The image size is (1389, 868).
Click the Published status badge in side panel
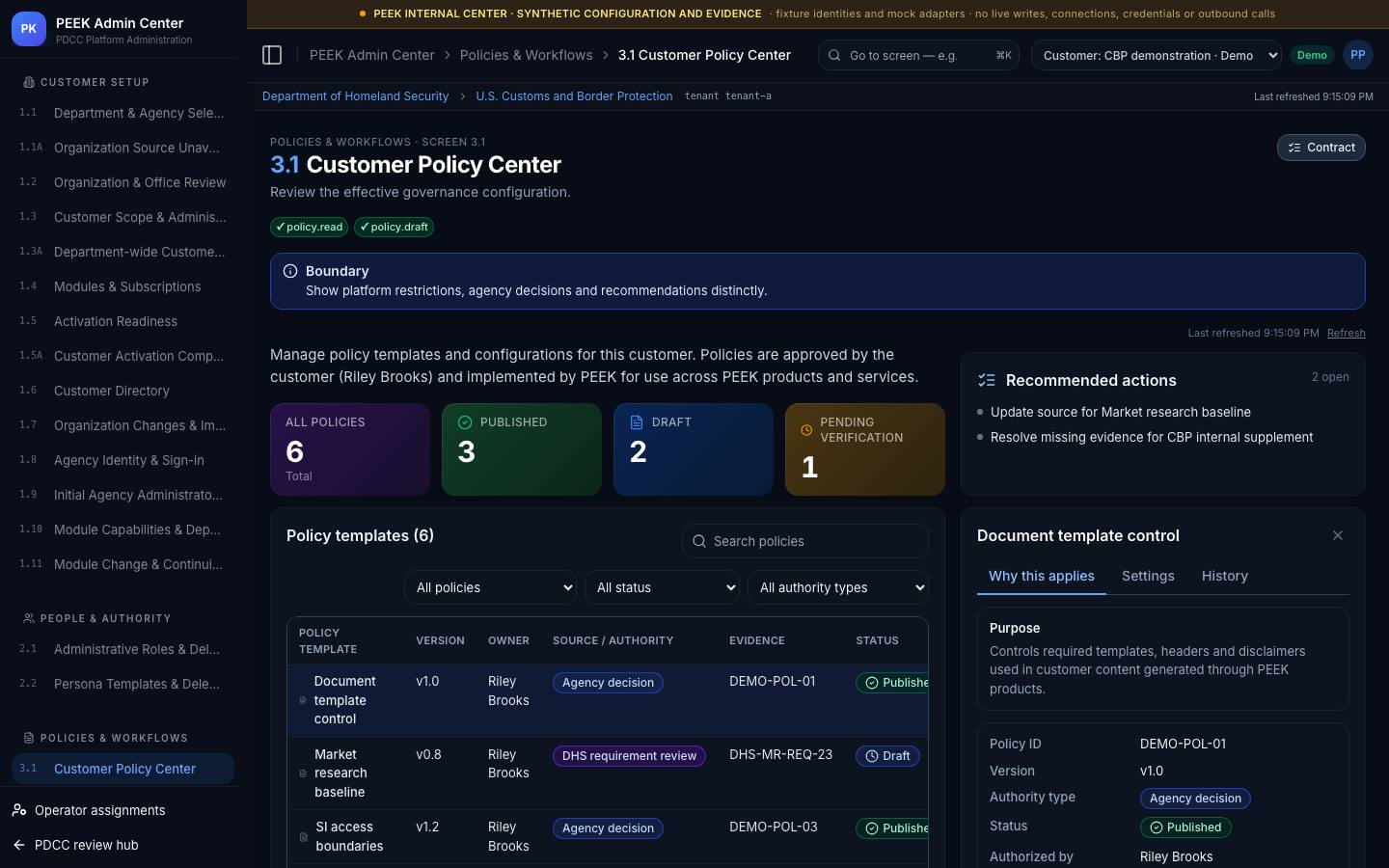click(1185, 827)
